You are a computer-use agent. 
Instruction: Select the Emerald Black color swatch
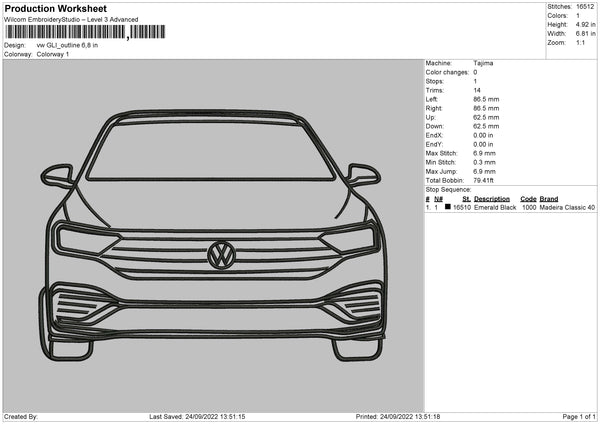(x=446, y=208)
